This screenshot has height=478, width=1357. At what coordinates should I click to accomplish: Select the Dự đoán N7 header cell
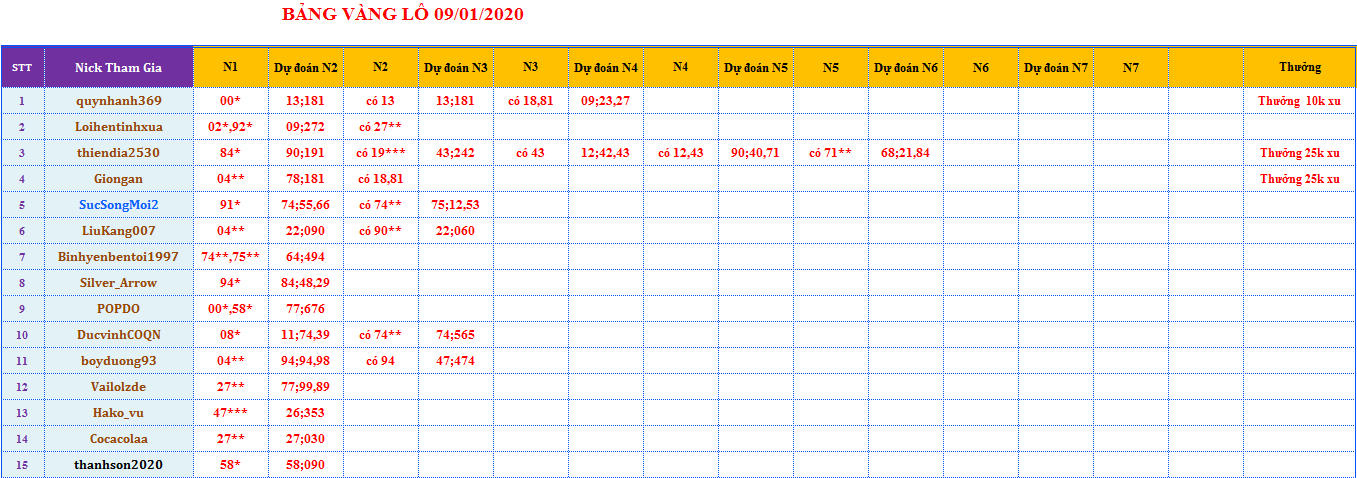[x=1056, y=67]
